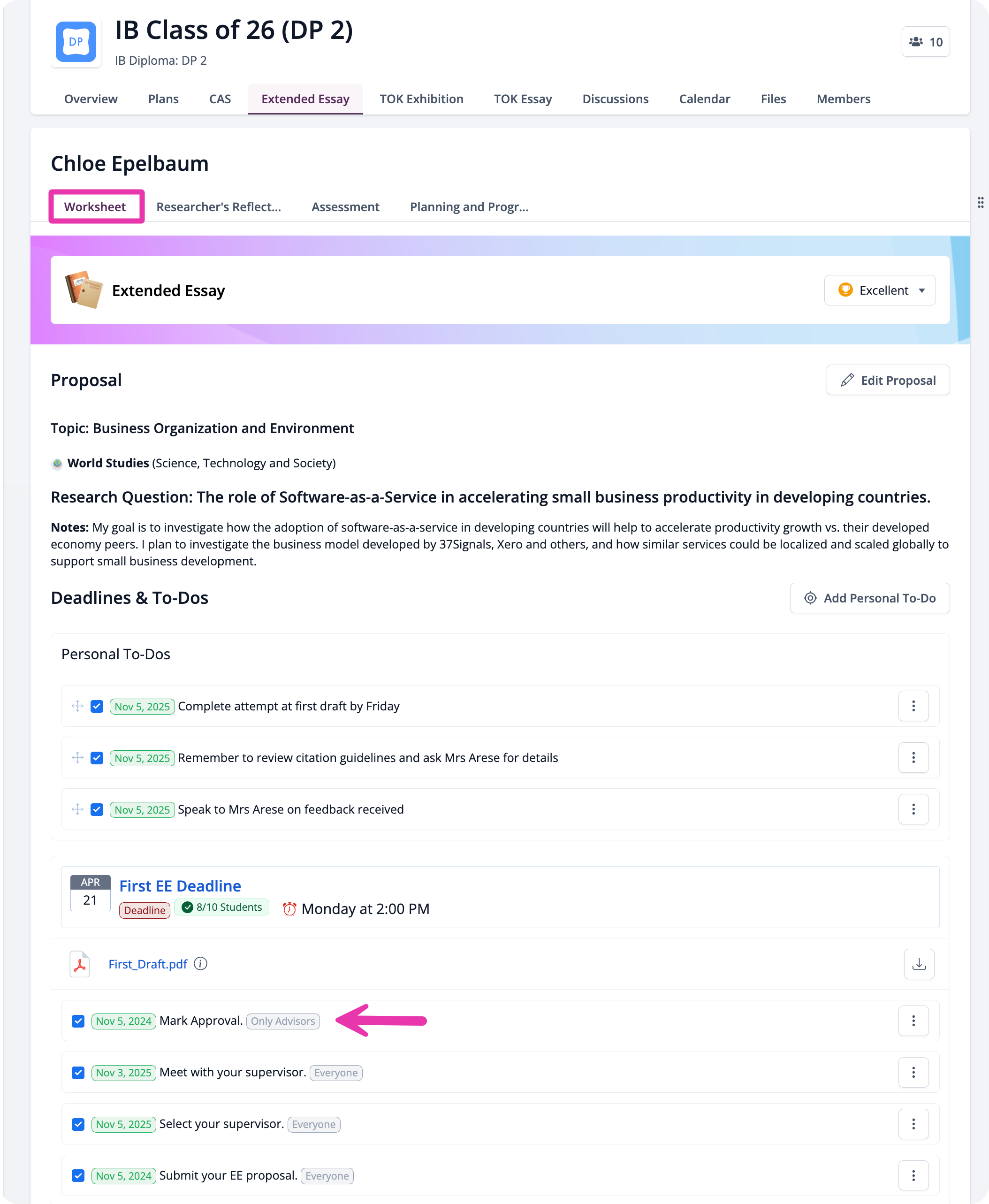Open options menu for Select your supervisor task

coord(913,1124)
